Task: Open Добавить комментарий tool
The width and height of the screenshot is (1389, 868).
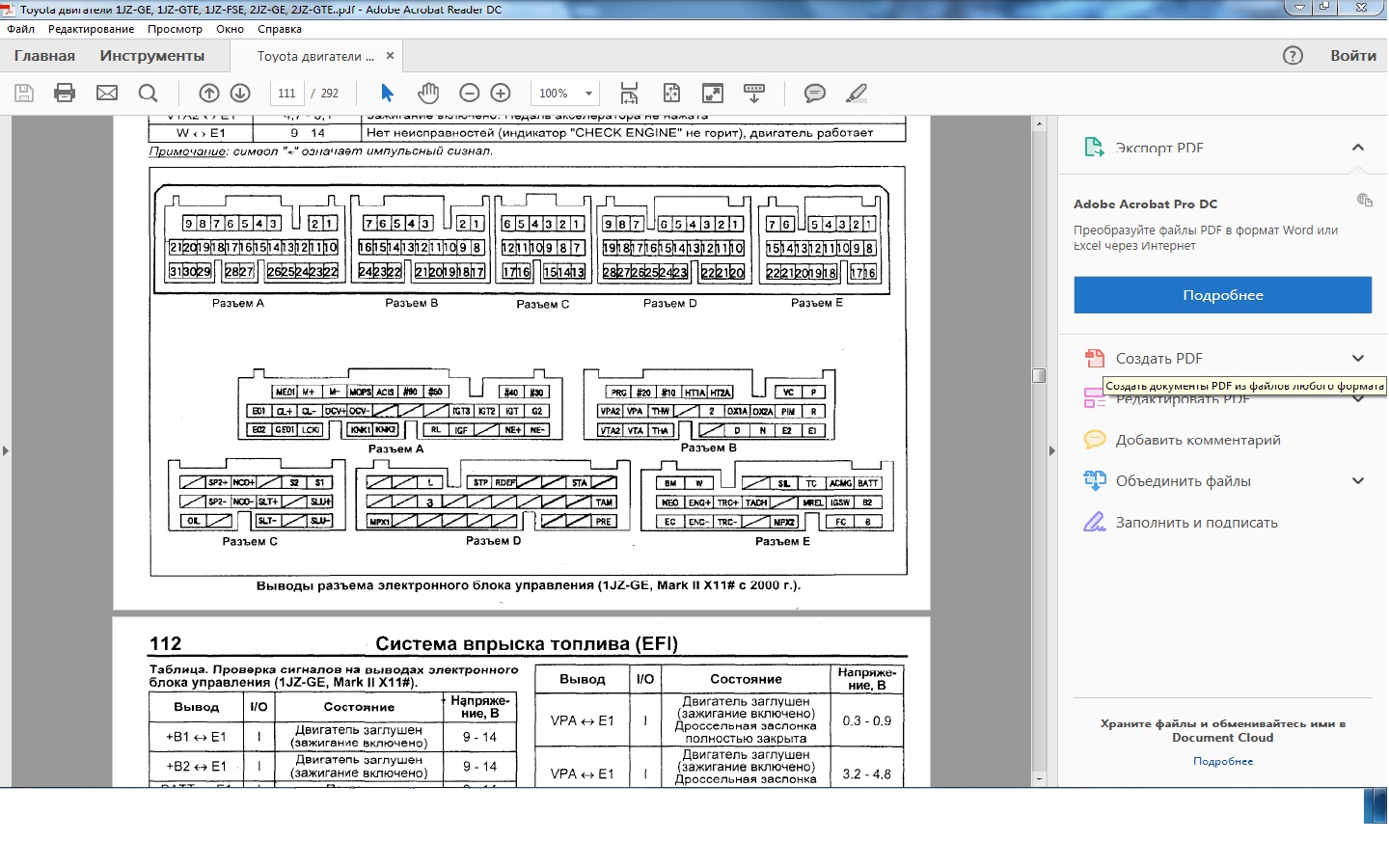Action: click(x=1198, y=440)
